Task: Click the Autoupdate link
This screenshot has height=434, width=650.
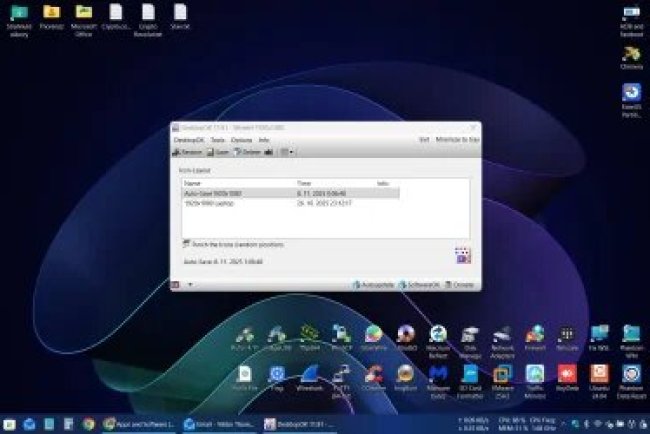Action: [374, 285]
